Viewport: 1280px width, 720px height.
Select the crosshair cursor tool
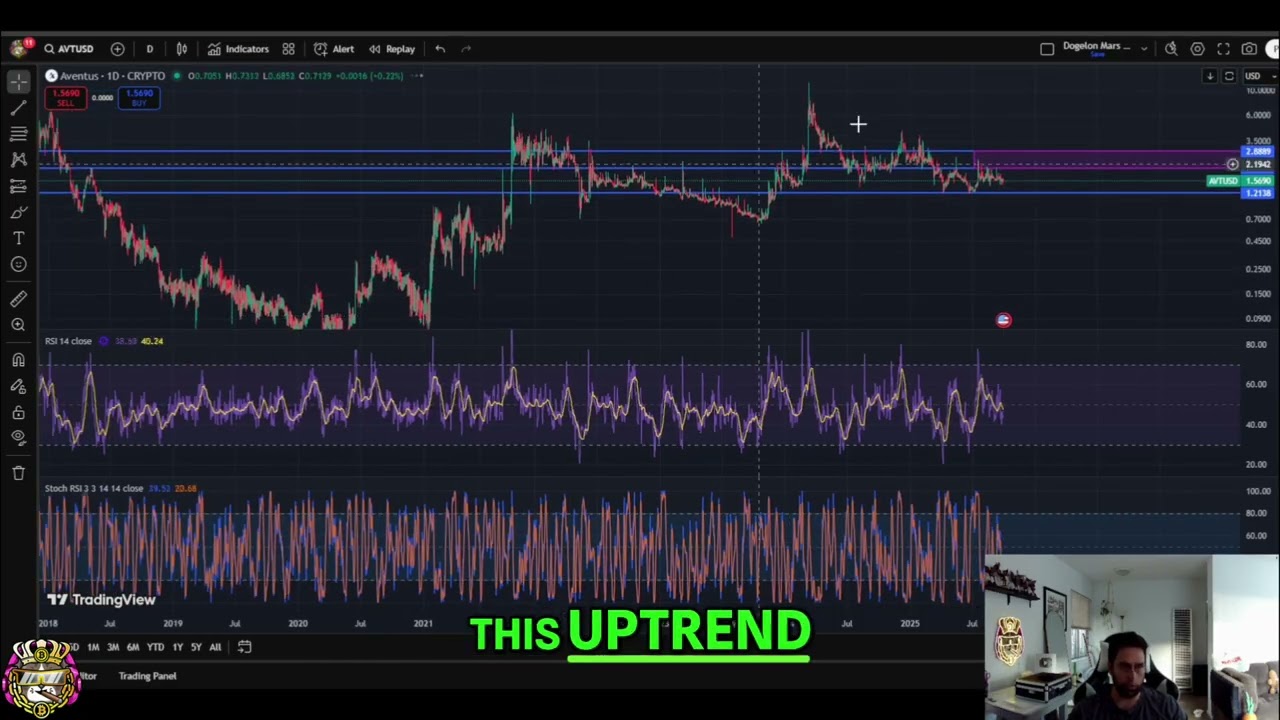pos(18,82)
